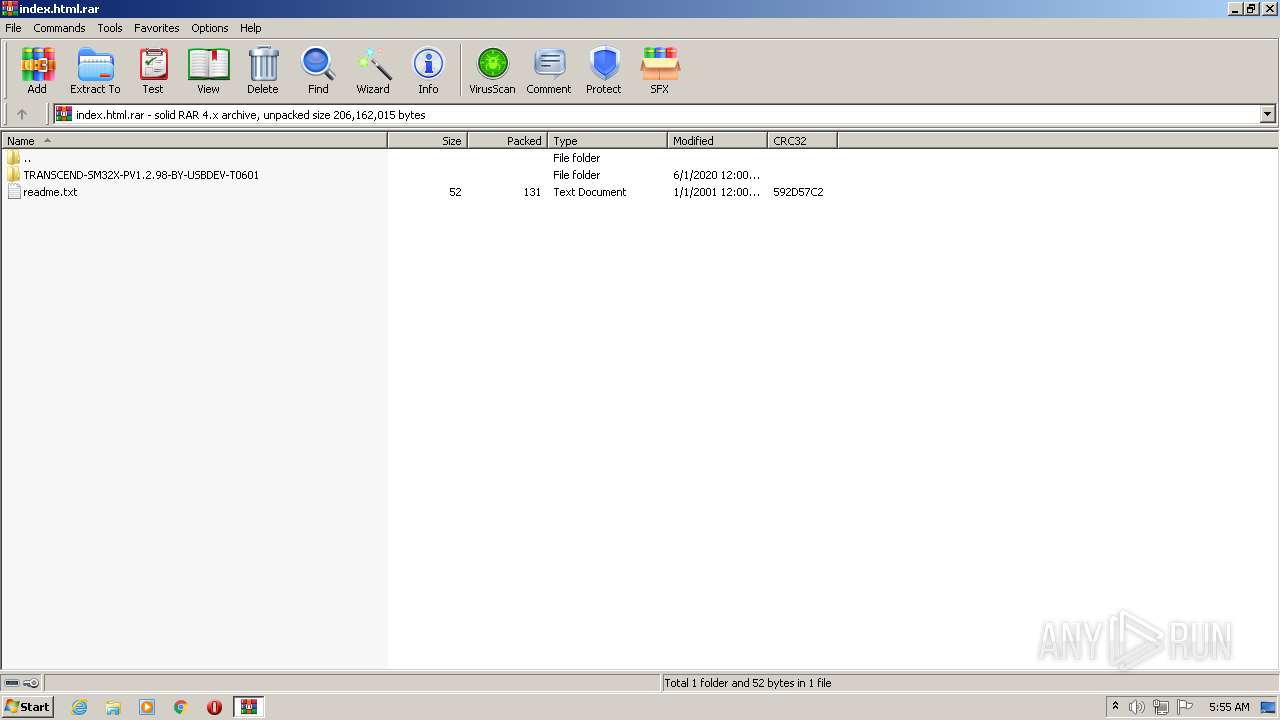Click the volume speaker tray icon

click(1137, 707)
